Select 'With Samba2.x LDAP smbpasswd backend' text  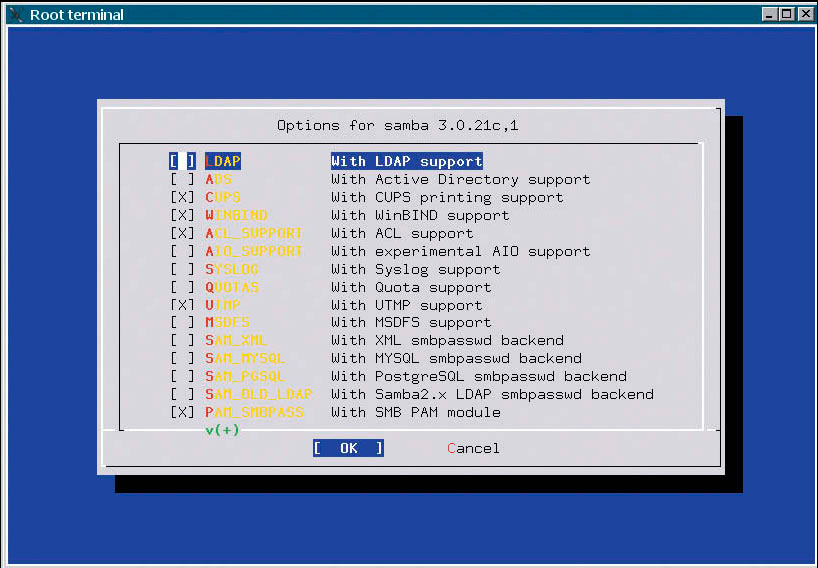coord(492,394)
